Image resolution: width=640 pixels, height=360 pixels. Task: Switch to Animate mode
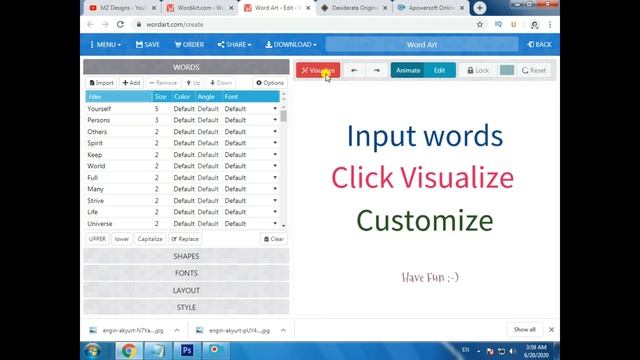407,70
